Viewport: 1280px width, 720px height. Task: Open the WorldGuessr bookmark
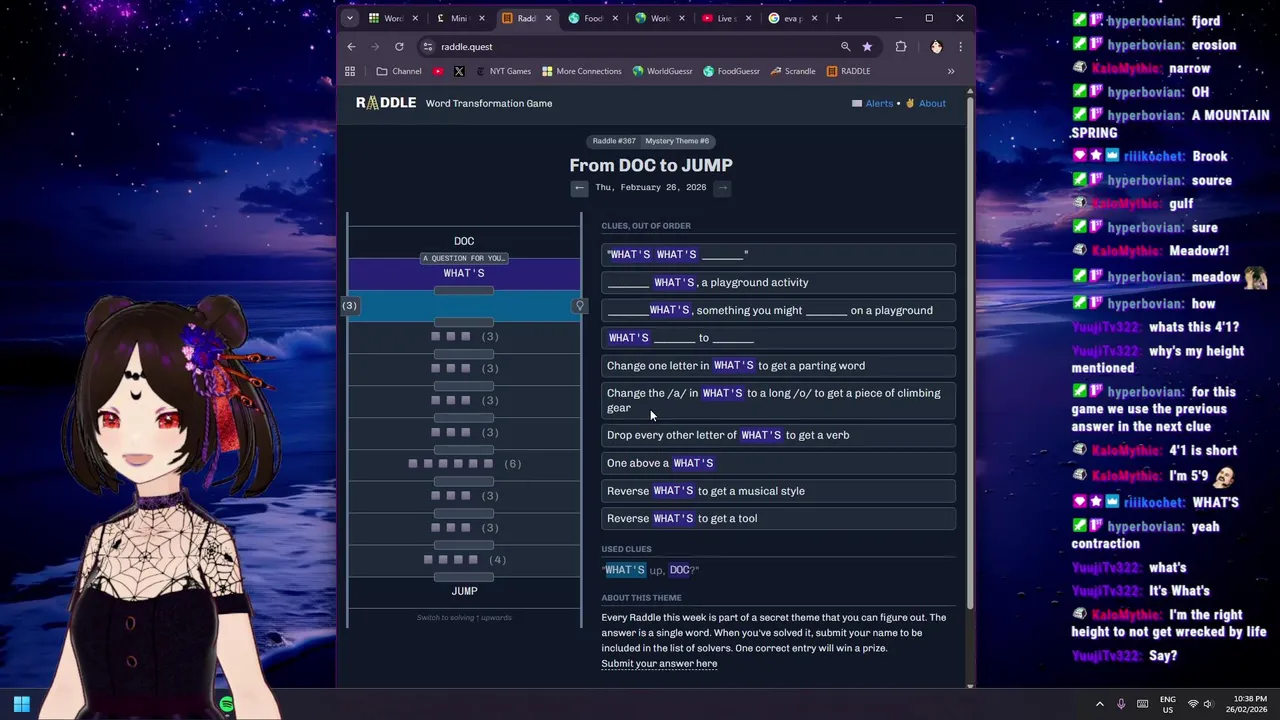(x=662, y=71)
